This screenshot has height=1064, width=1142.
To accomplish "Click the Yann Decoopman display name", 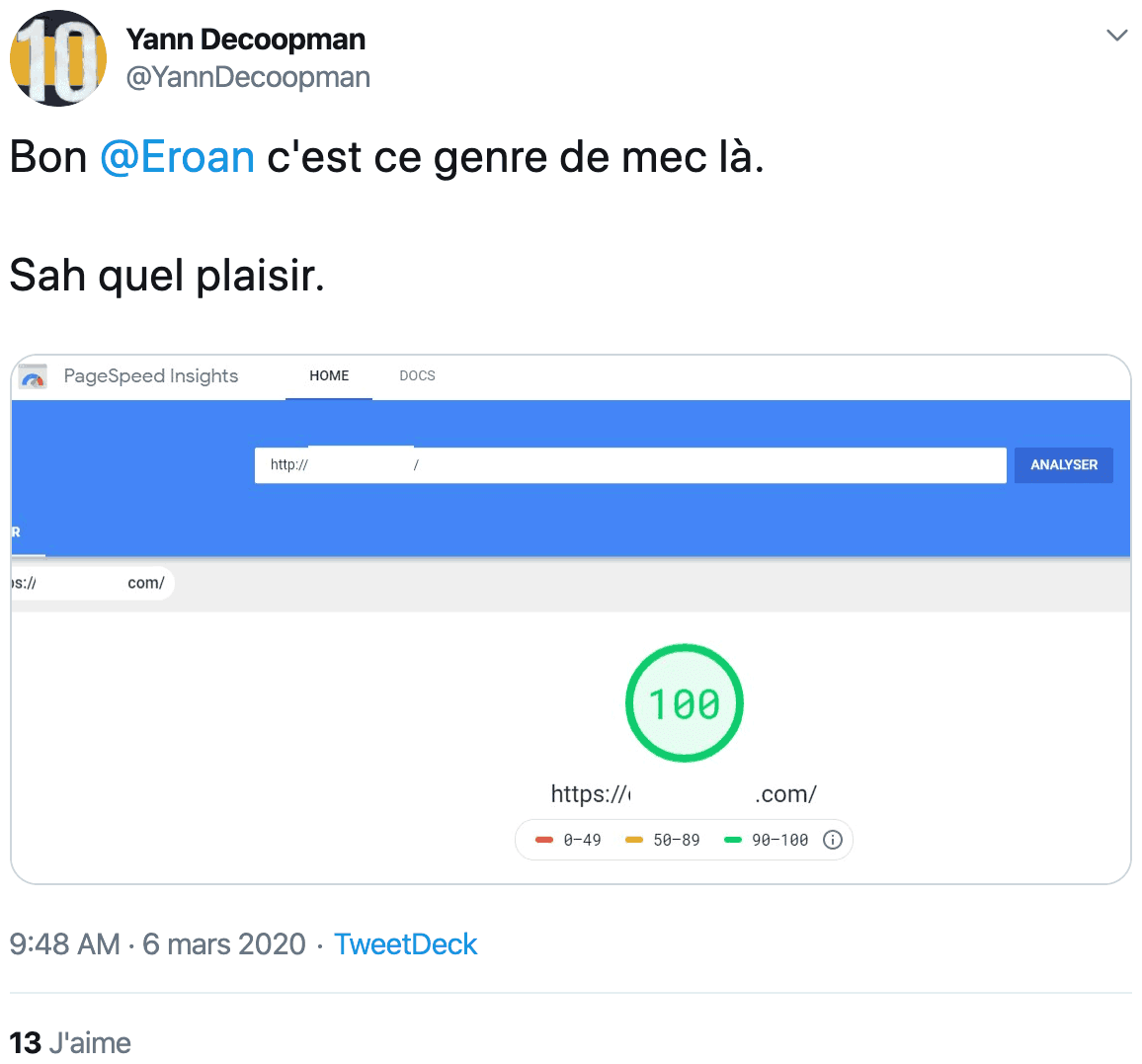I will pos(245,40).
